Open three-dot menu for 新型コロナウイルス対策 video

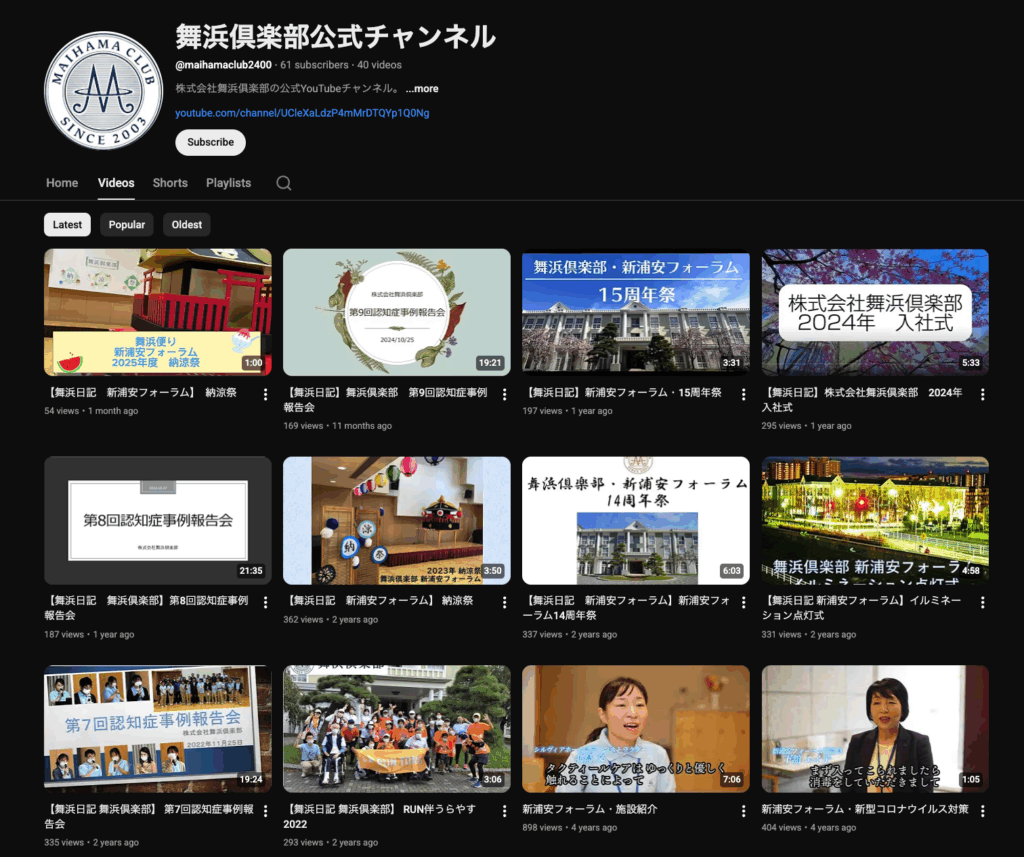(983, 810)
